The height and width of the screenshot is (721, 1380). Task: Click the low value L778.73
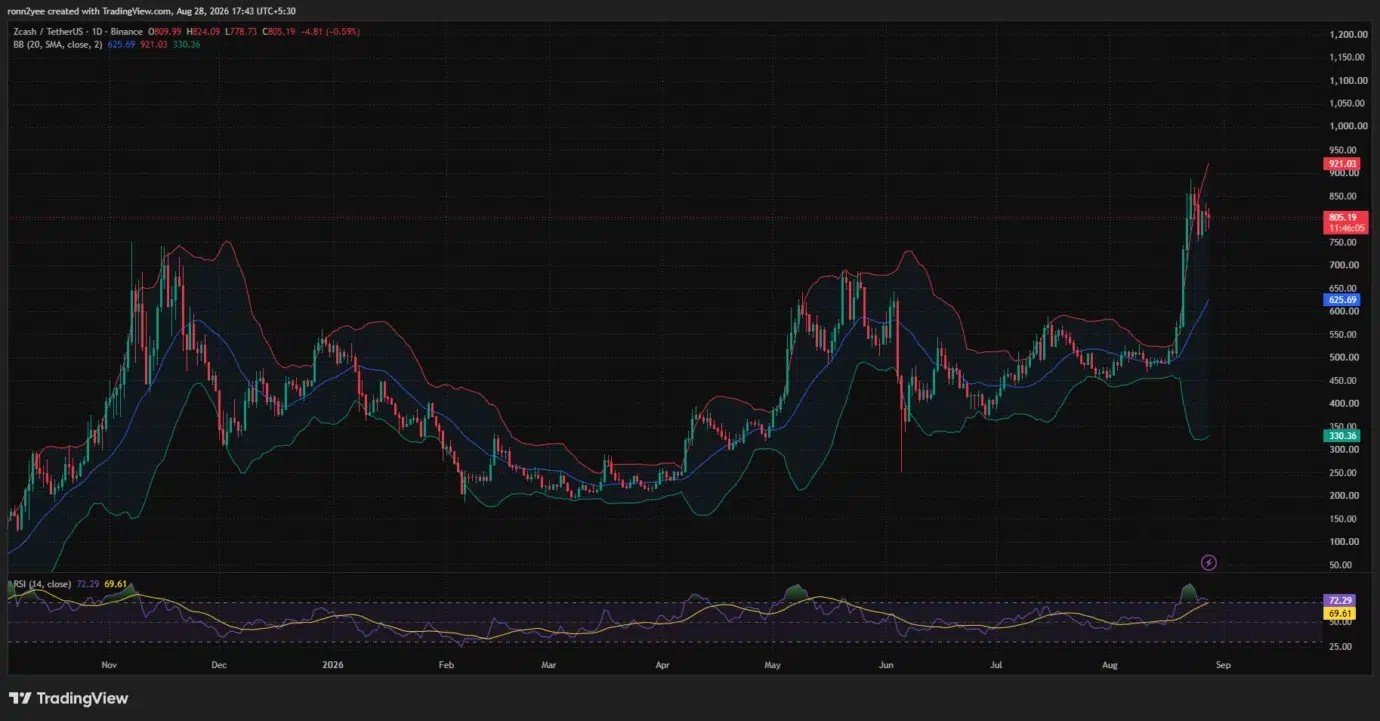pyautogui.click(x=242, y=32)
